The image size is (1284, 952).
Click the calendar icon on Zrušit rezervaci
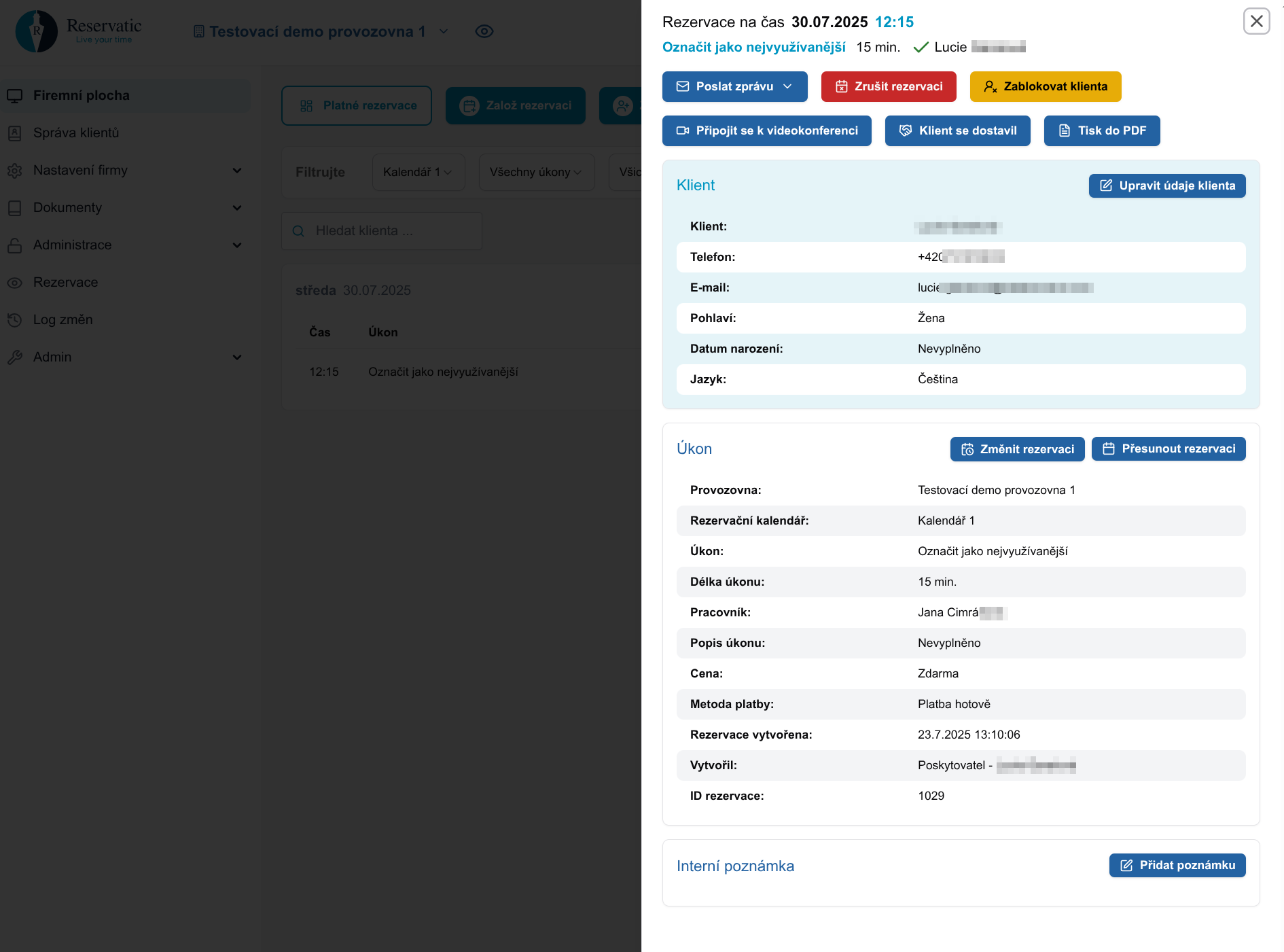pos(841,86)
